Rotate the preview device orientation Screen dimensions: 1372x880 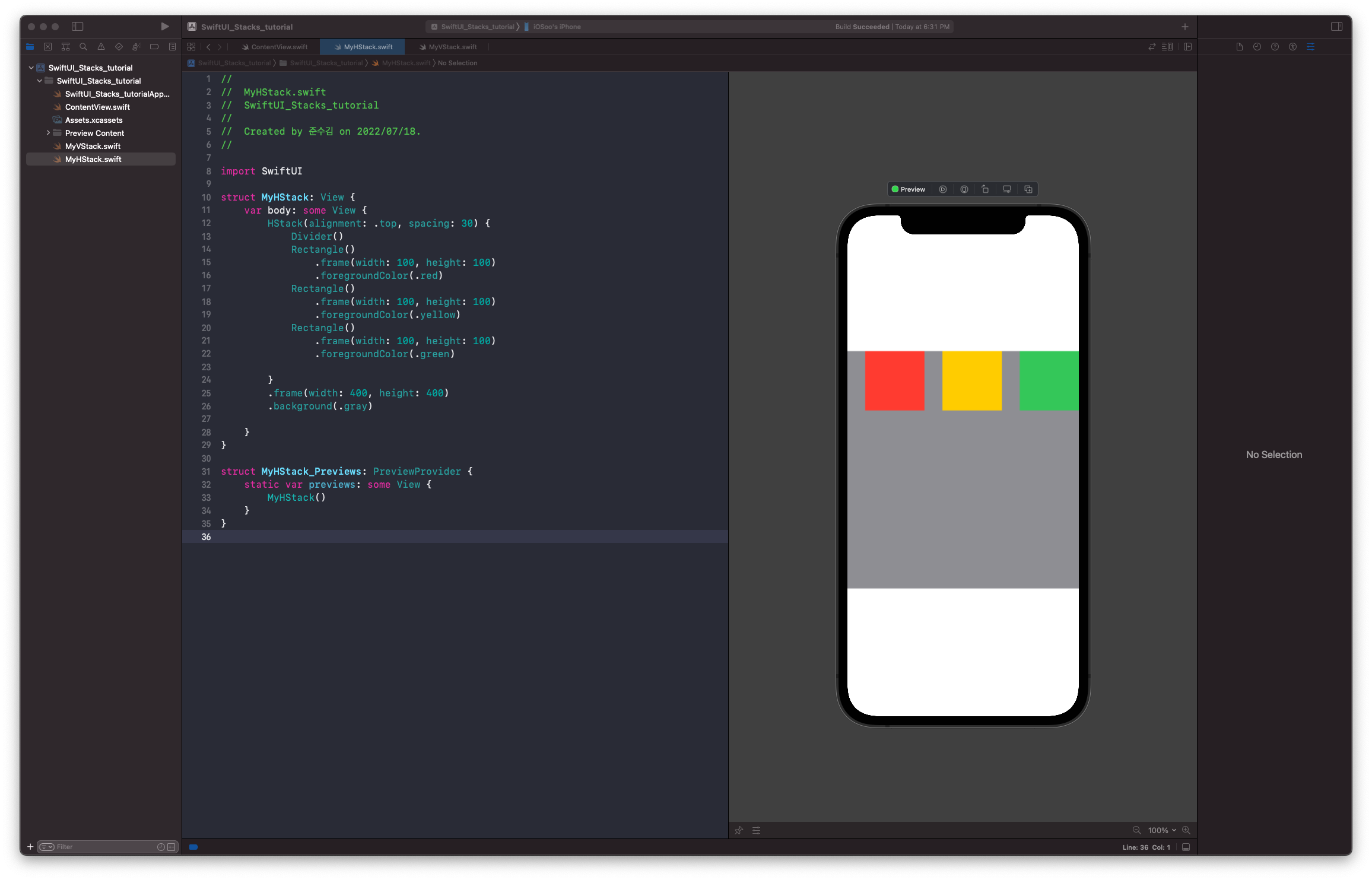(x=985, y=189)
